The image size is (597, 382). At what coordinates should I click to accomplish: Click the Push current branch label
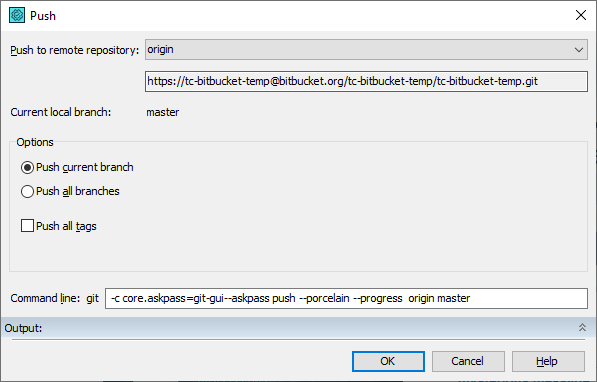tap(85, 168)
